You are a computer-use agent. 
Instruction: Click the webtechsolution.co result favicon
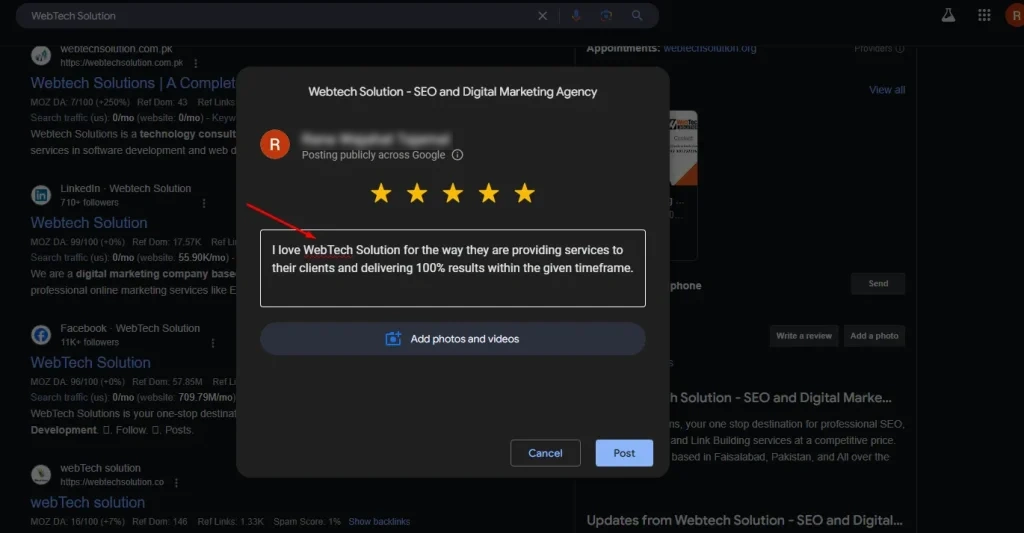41,474
